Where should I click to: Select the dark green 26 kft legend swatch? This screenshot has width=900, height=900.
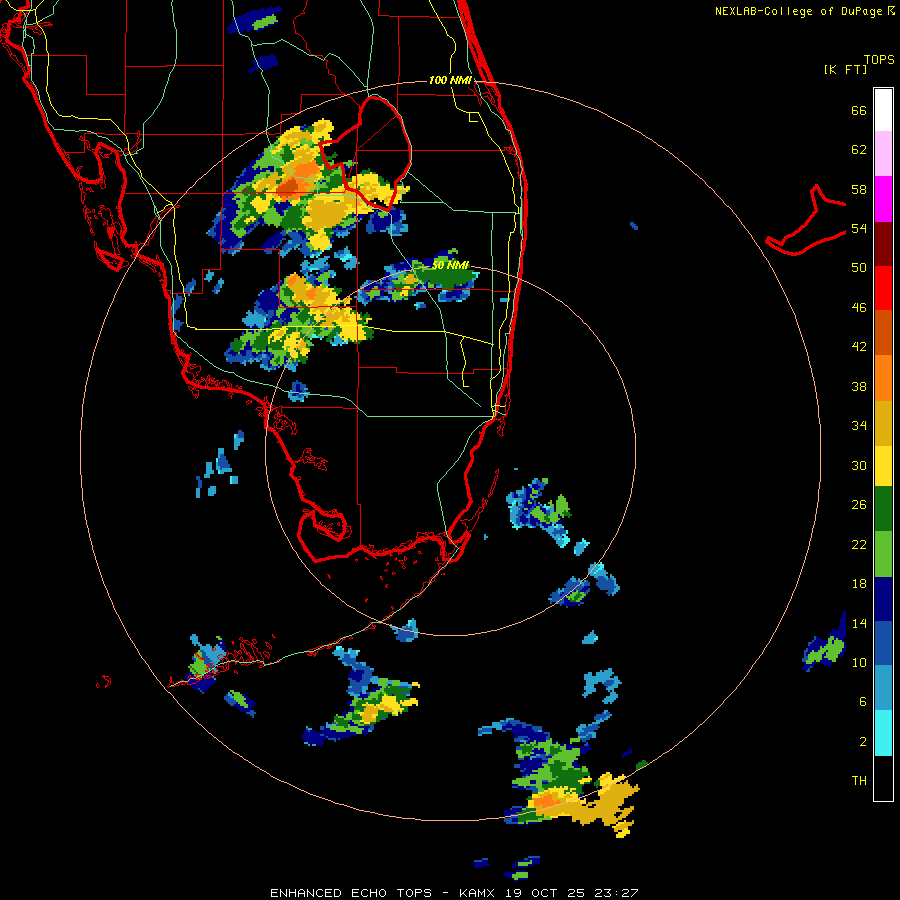(883, 509)
